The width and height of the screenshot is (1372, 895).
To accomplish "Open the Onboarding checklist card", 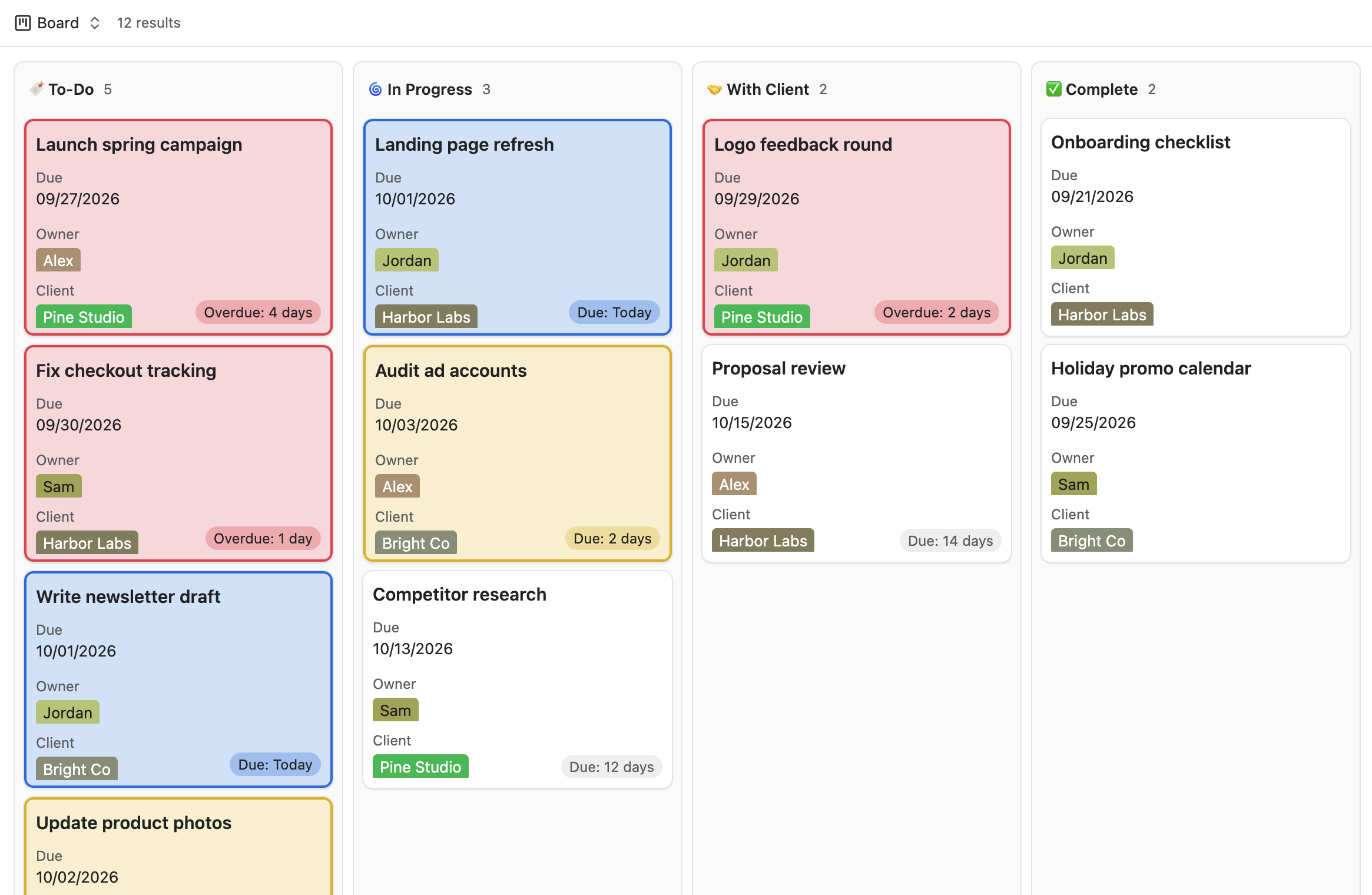I will pos(1196,227).
